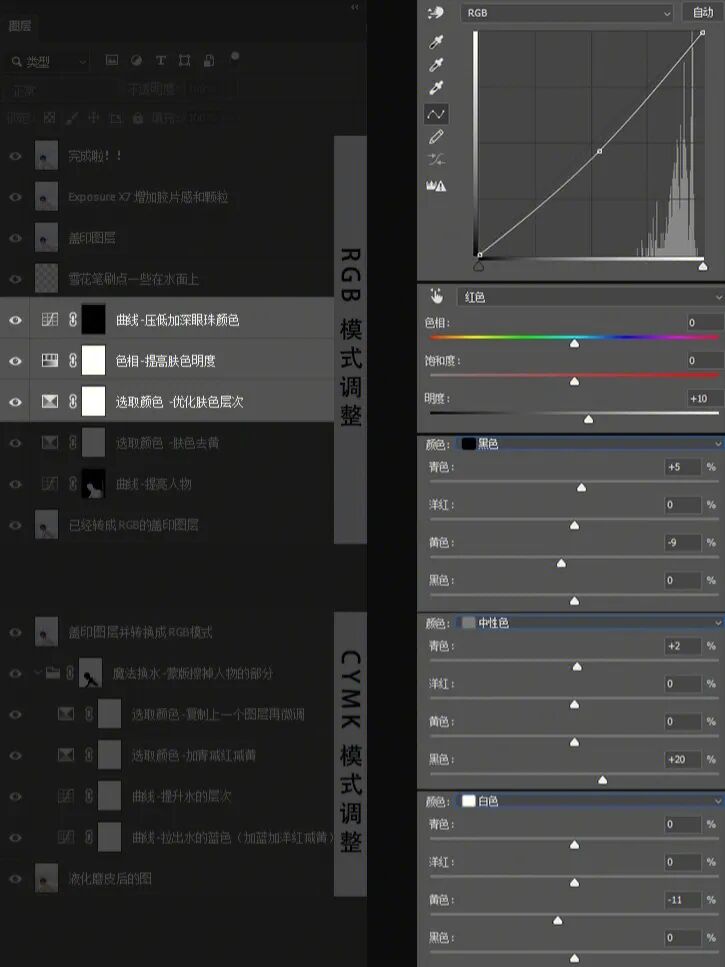Hide the 完成啦!! layer

click(15, 156)
